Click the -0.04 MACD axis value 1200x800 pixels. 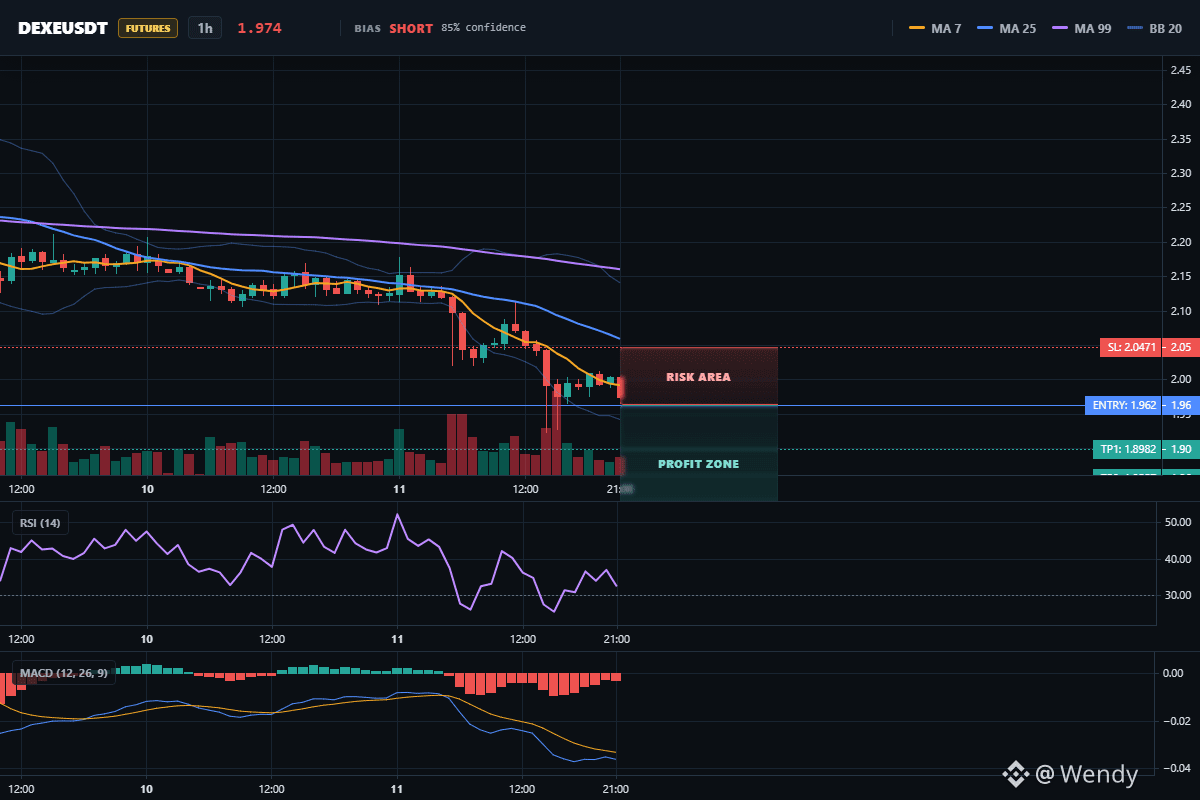click(1177, 768)
